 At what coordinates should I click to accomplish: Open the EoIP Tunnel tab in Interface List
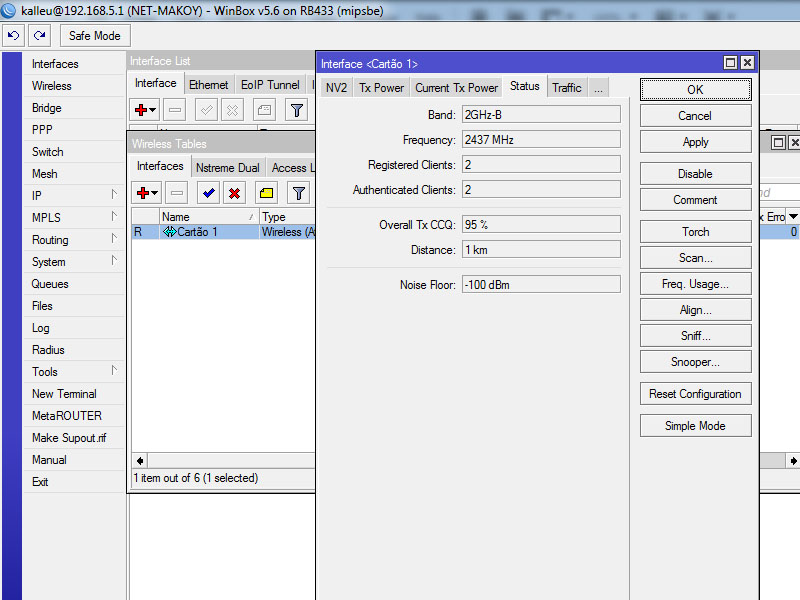pyautogui.click(x=270, y=85)
